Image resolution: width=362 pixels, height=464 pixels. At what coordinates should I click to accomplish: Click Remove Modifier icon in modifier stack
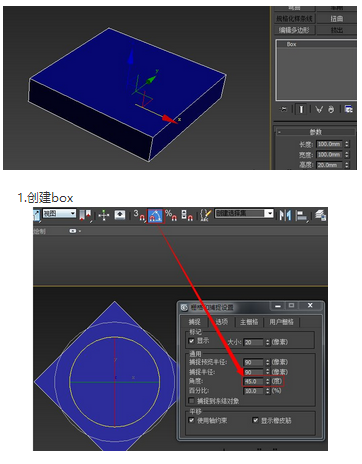pyautogui.click(x=331, y=109)
